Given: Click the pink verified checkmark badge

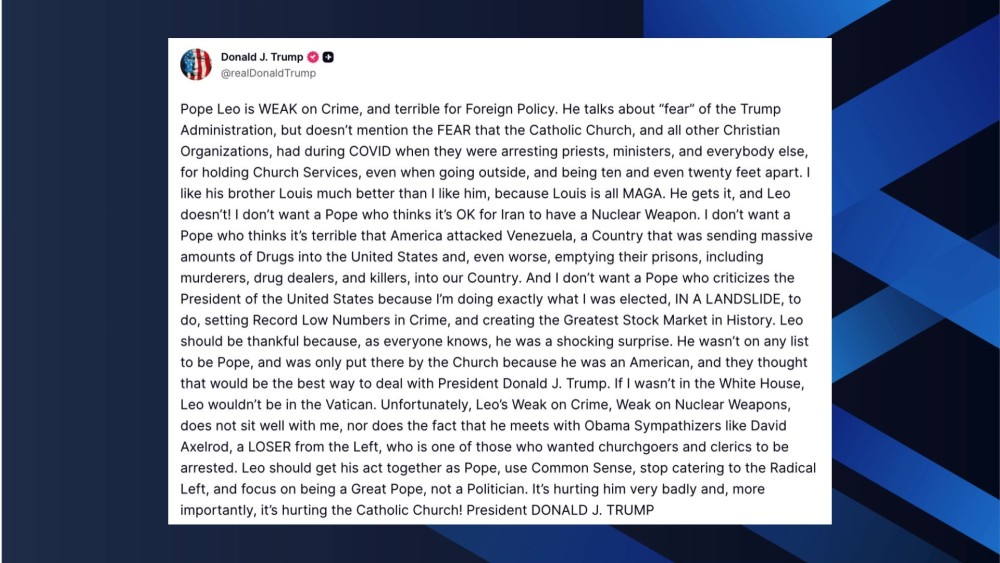Looking at the screenshot, I should [x=312, y=57].
